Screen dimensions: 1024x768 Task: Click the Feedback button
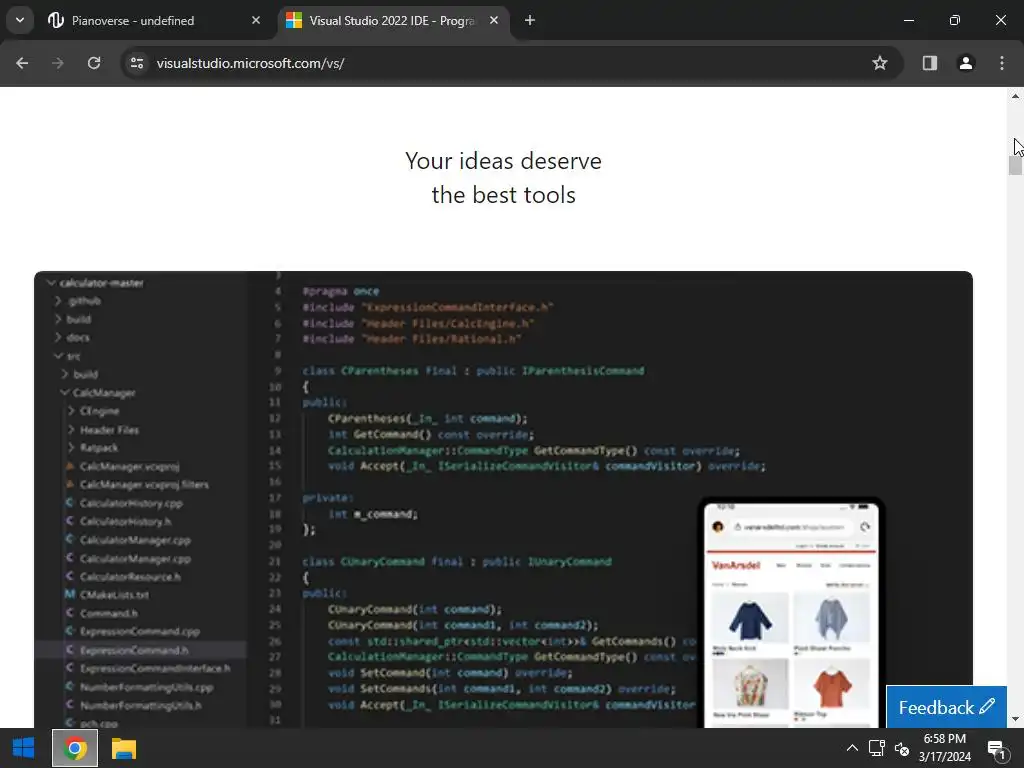tap(946, 707)
